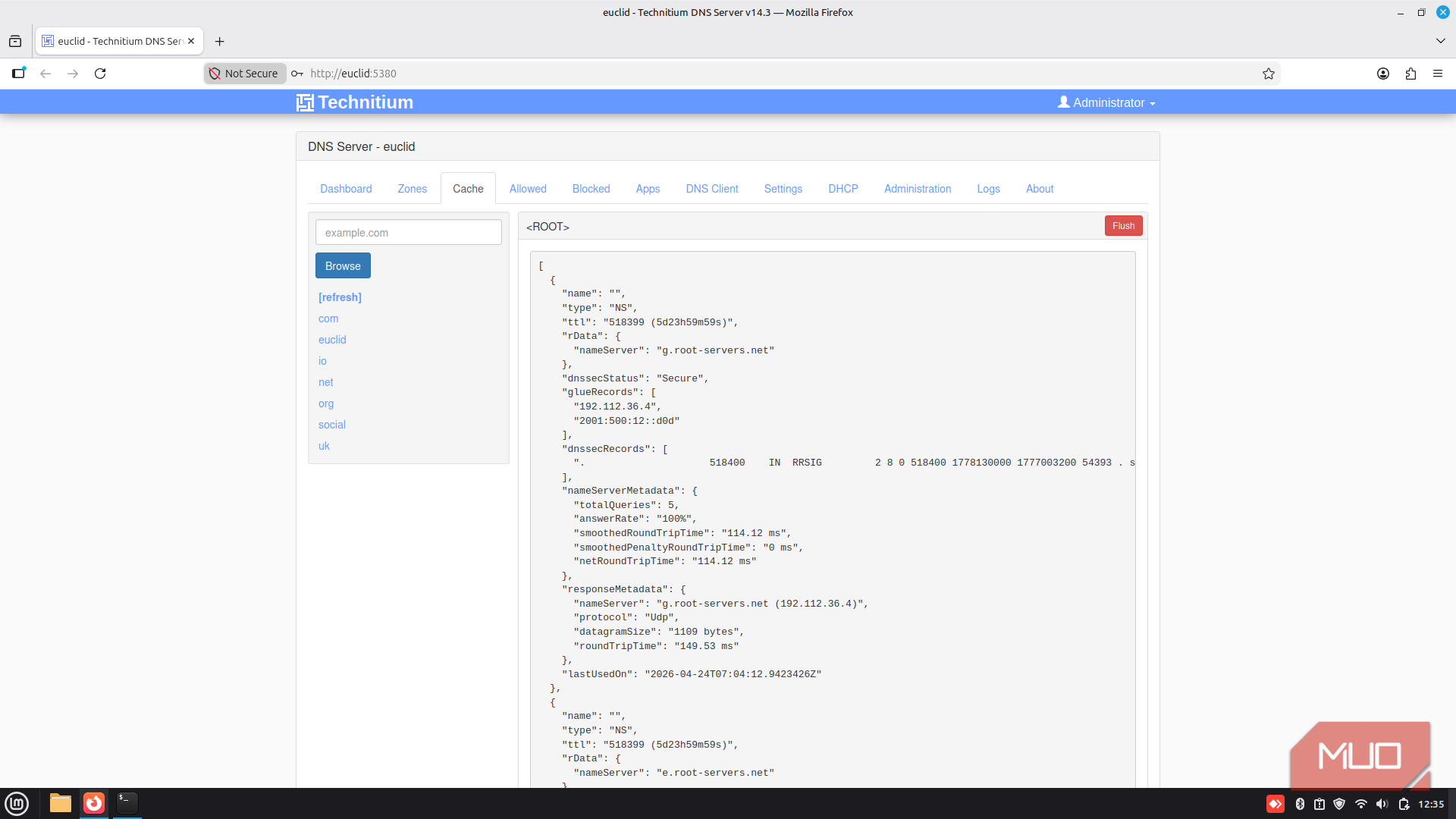
Task: Close the euclid Technitium browser tab
Action: (x=191, y=41)
